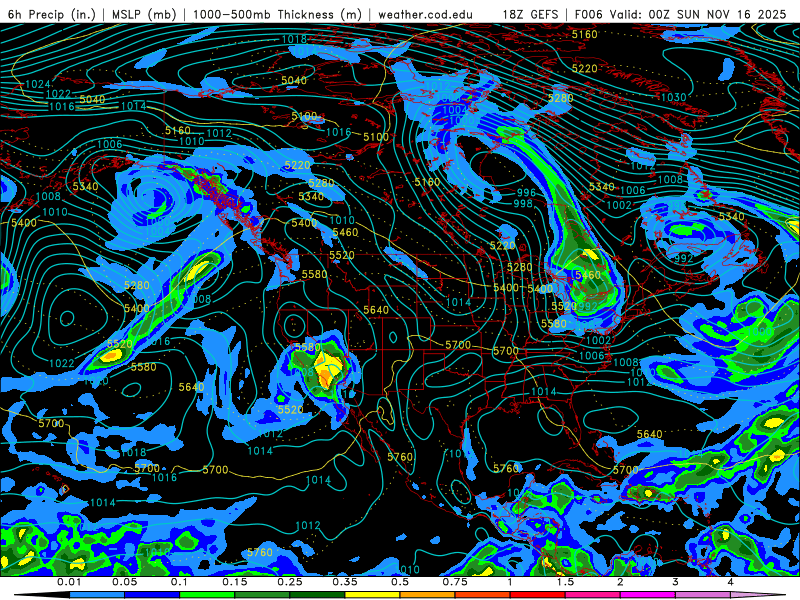The width and height of the screenshot is (800, 600).
Task: Click the 0.75 legend value
Action: [x=455, y=582]
